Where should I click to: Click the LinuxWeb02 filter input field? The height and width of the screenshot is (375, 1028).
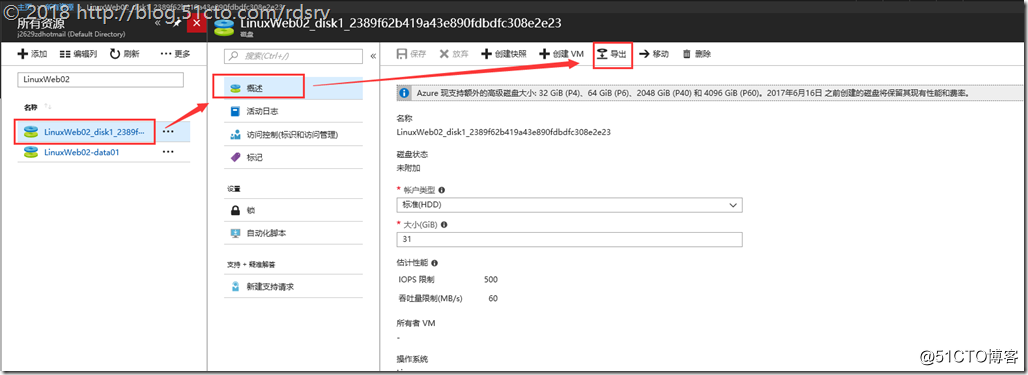tap(100, 79)
